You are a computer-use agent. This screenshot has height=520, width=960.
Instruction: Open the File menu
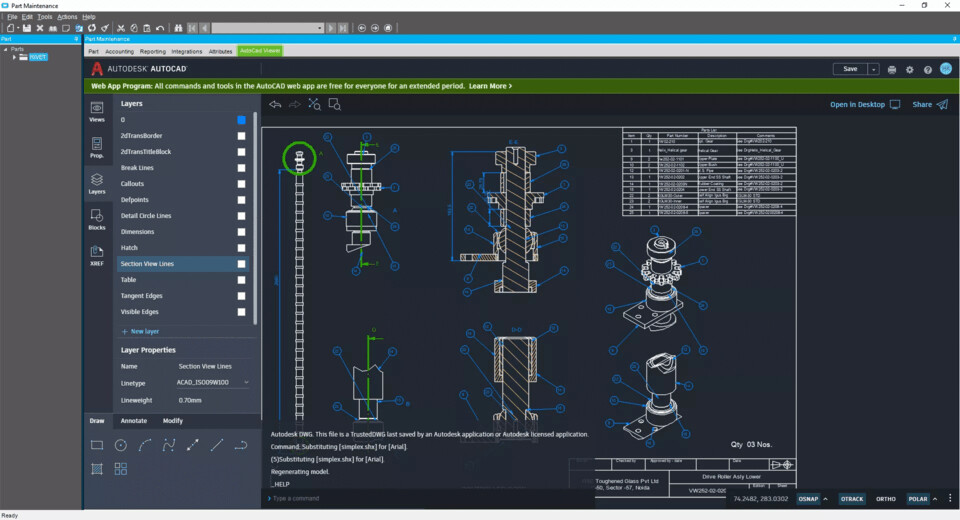[x=12, y=17]
